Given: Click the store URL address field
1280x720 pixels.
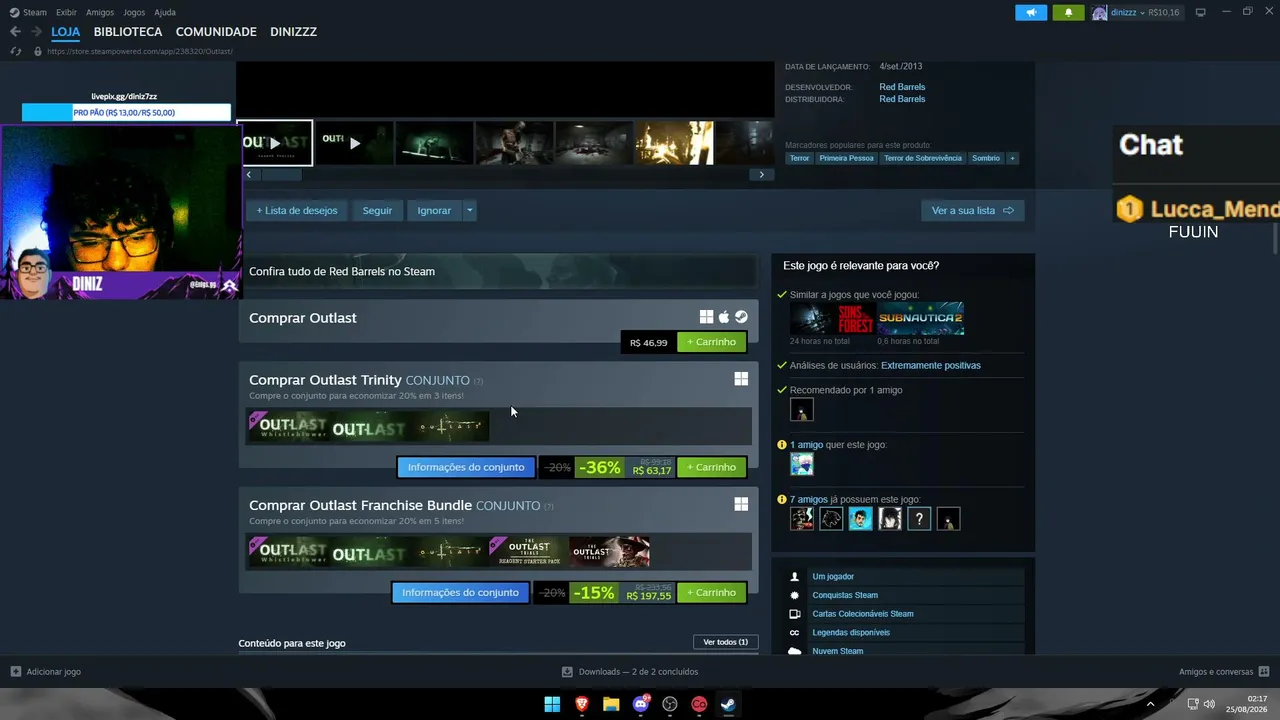Looking at the screenshot, I should (140, 51).
